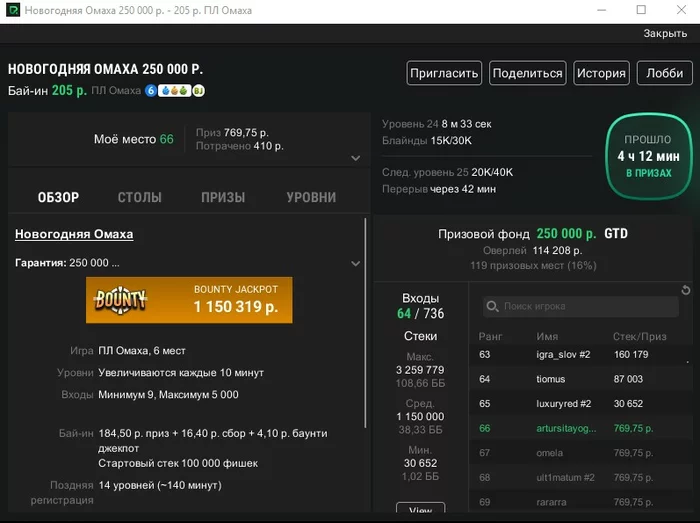The image size is (700, 523).
Task: Expand the Гарантия section chevron
Action: pos(355,263)
